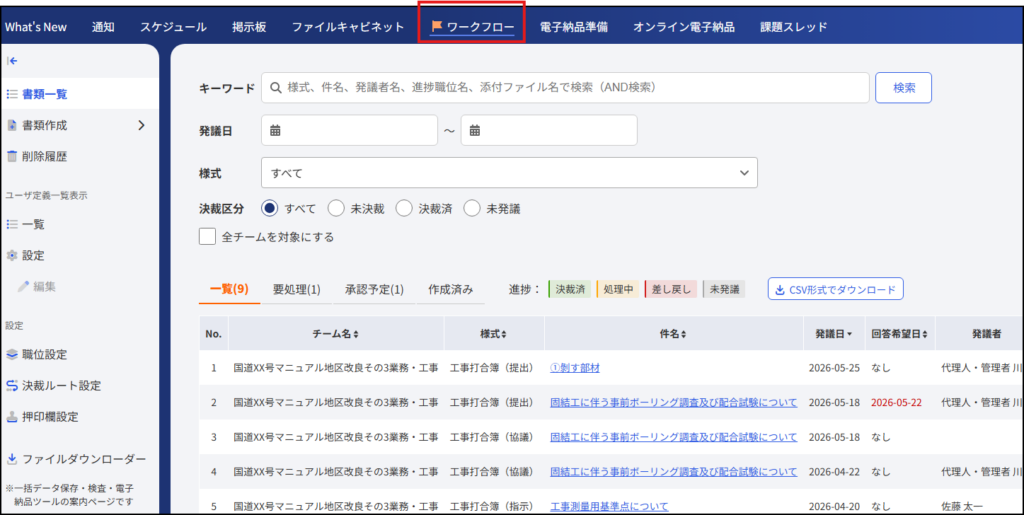The width and height of the screenshot is (1024, 515).
Task: Select the 未決裁 radio button
Action: [x=336, y=209]
